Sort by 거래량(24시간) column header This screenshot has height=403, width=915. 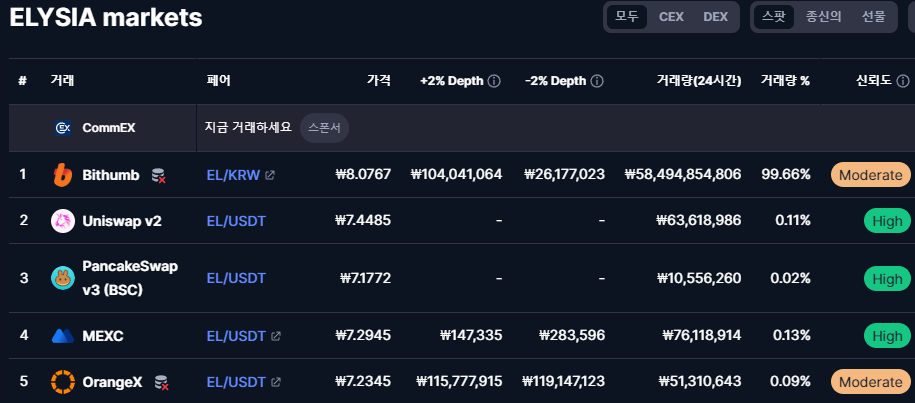click(x=698, y=81)
